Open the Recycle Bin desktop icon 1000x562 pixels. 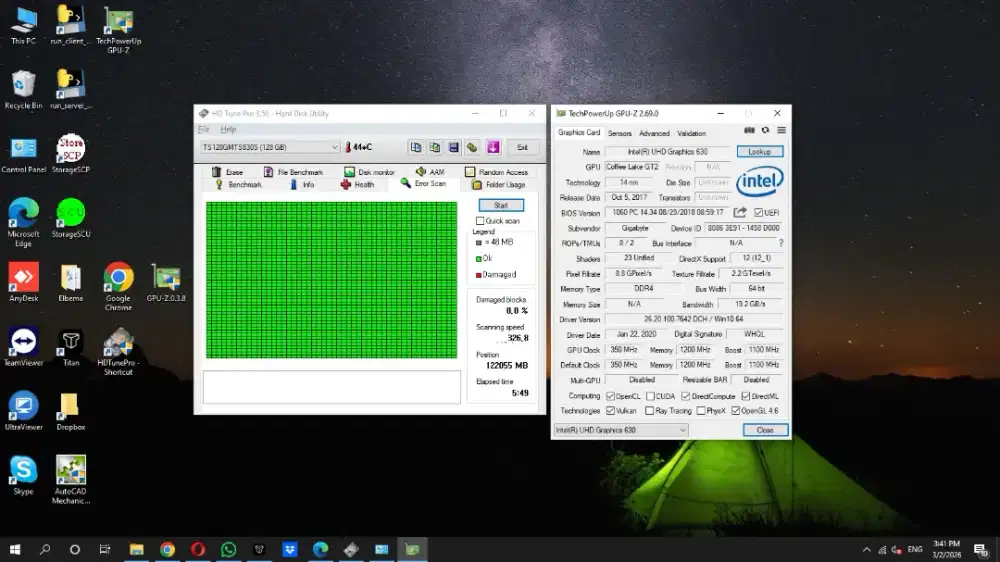24,89
